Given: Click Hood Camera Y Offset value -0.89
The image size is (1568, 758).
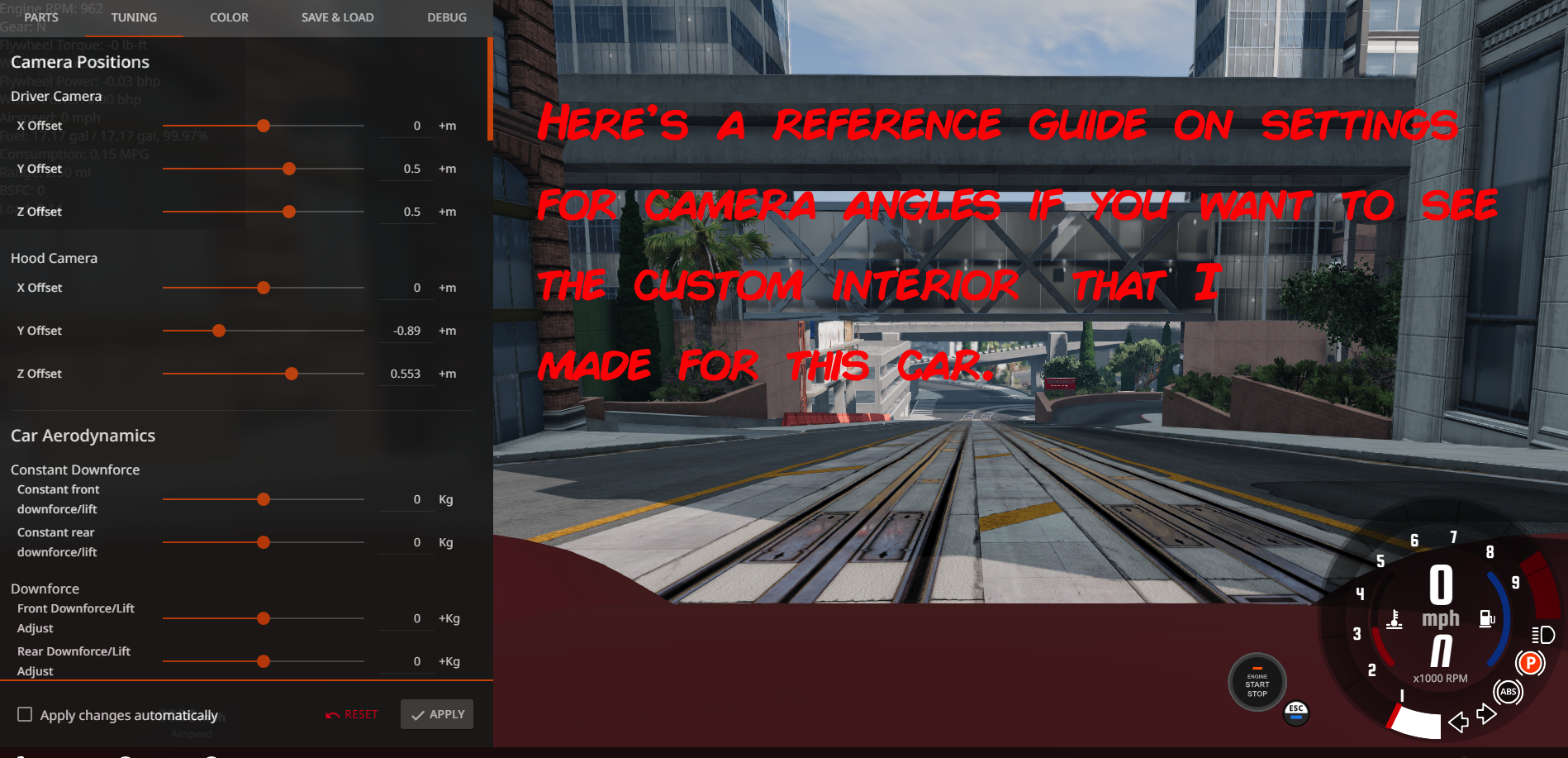Looking at the screenshot, I should coord(406,331).
